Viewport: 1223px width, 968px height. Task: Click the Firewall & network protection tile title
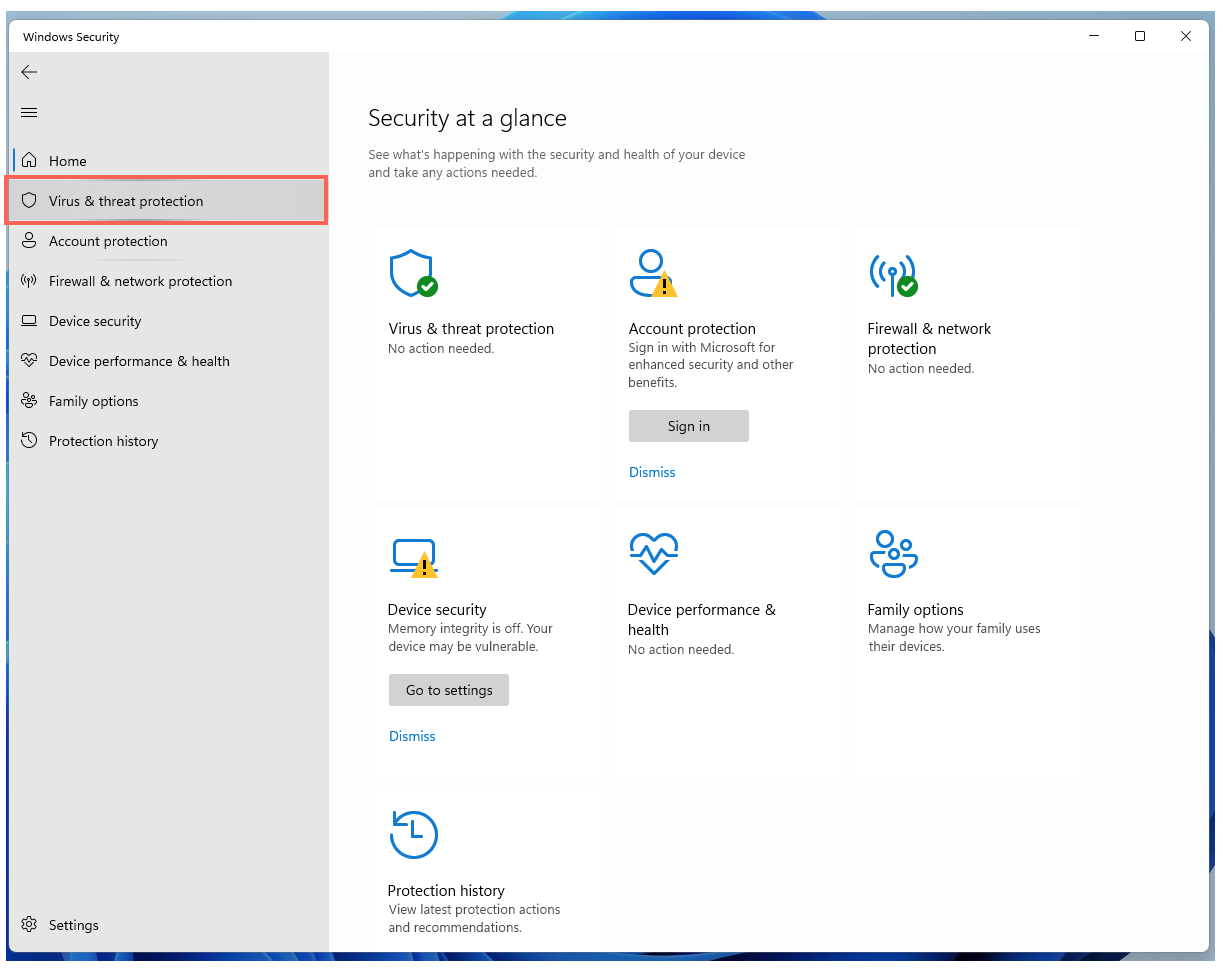click(x=929, y=338)
